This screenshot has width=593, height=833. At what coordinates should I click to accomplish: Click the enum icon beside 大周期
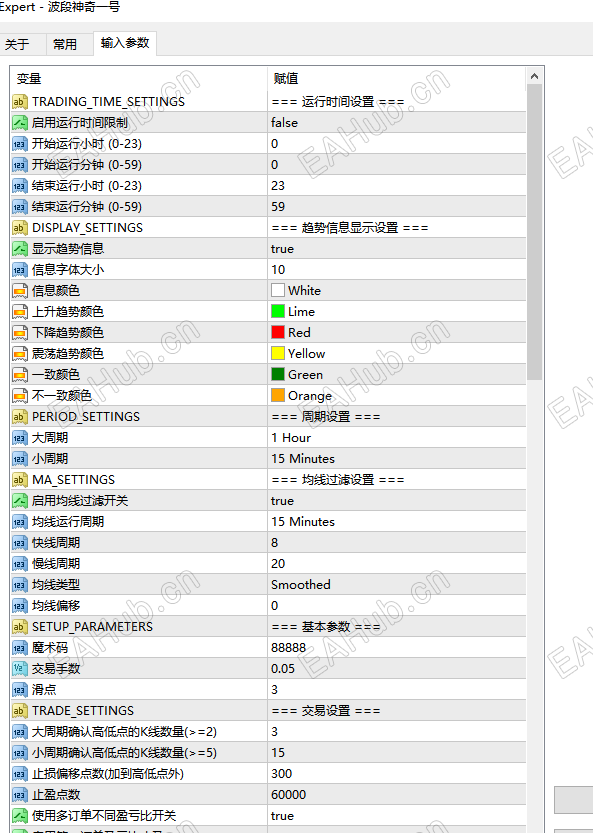(20, 438)
